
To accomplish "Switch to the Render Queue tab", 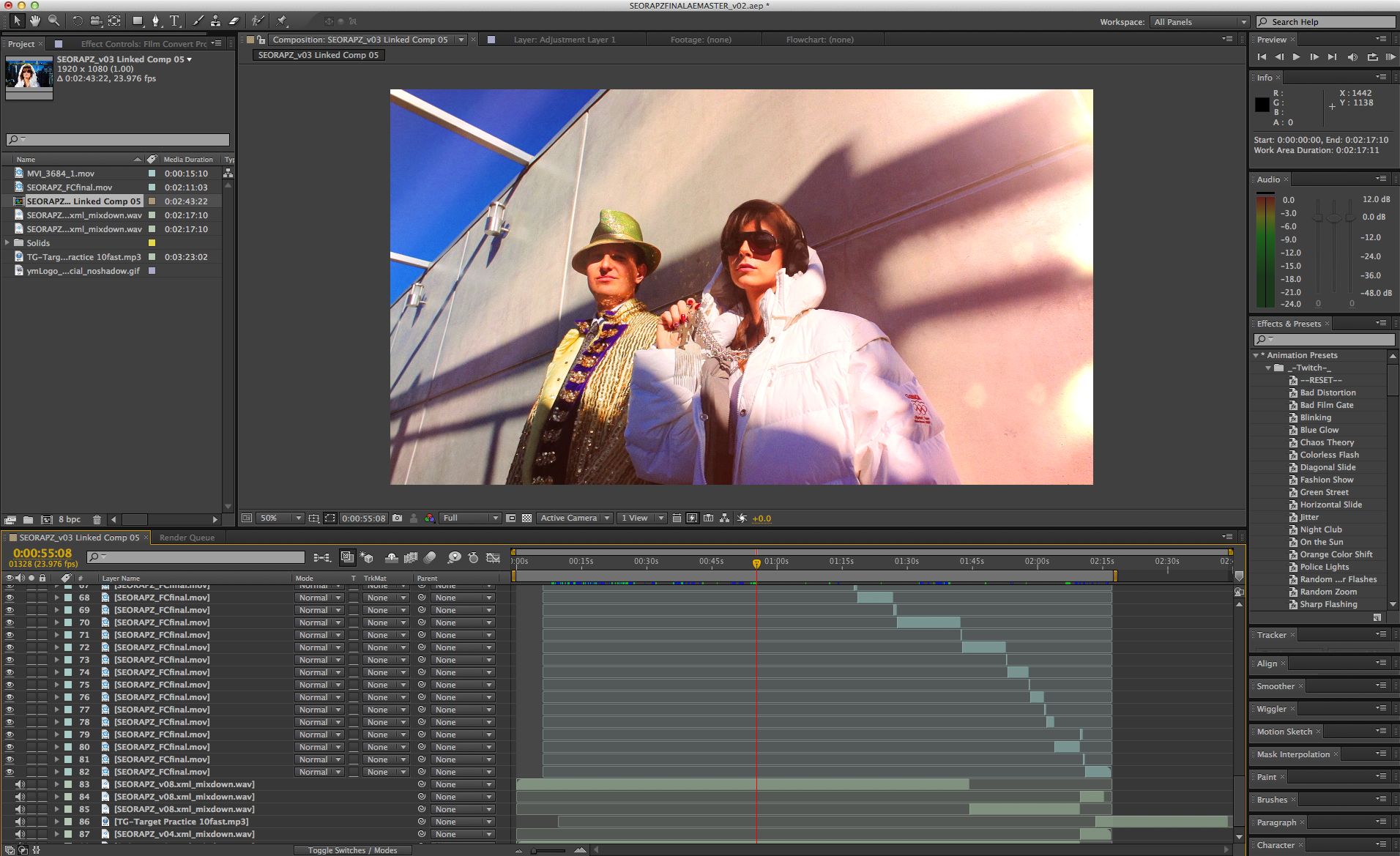I will (x=187, y=537).
